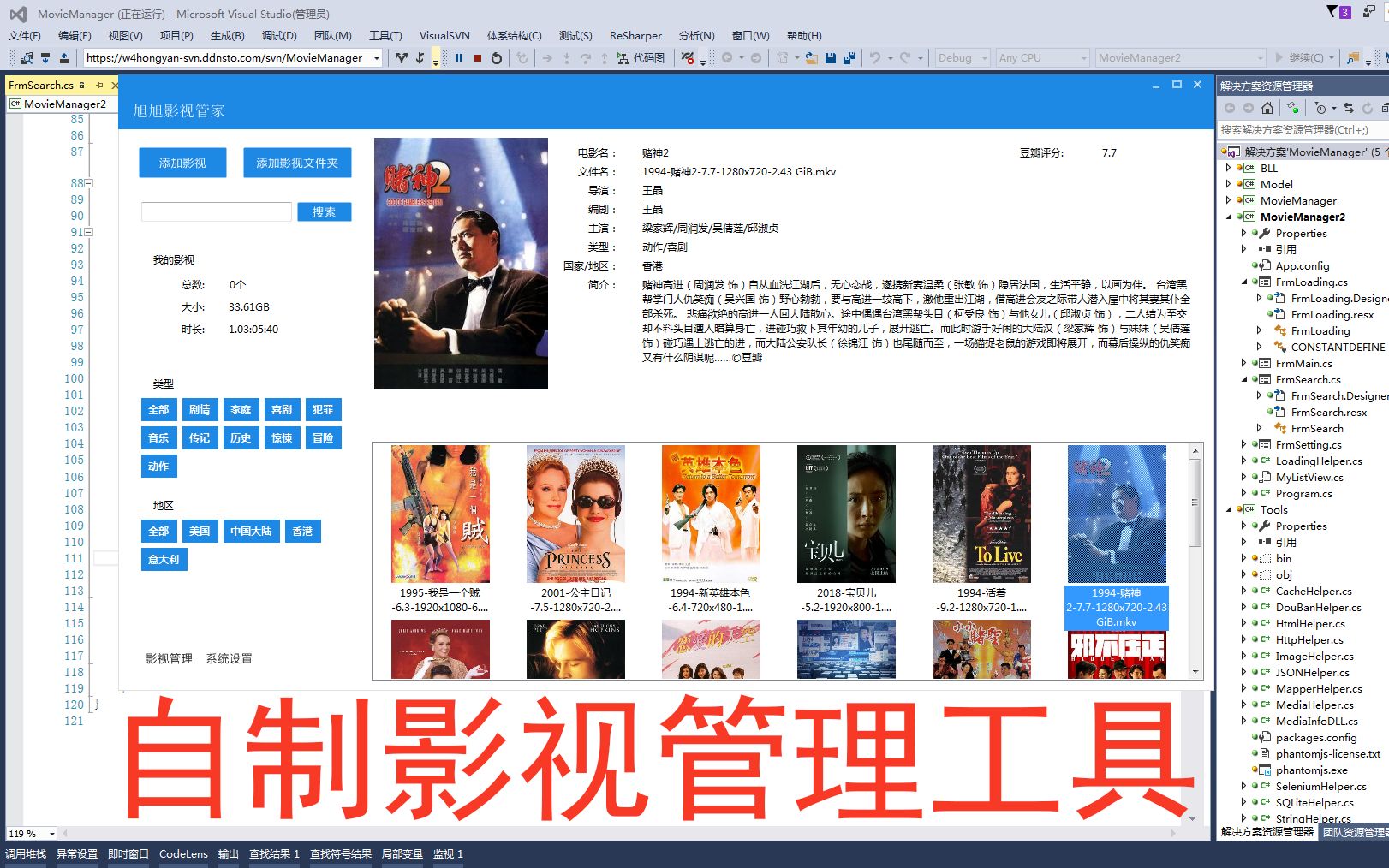Image resolution: width=1389 pixels, height=868 pixels.
Task: Select the 中国大陆 region filter
Action: pyautogui.click(x=251, y=532)
